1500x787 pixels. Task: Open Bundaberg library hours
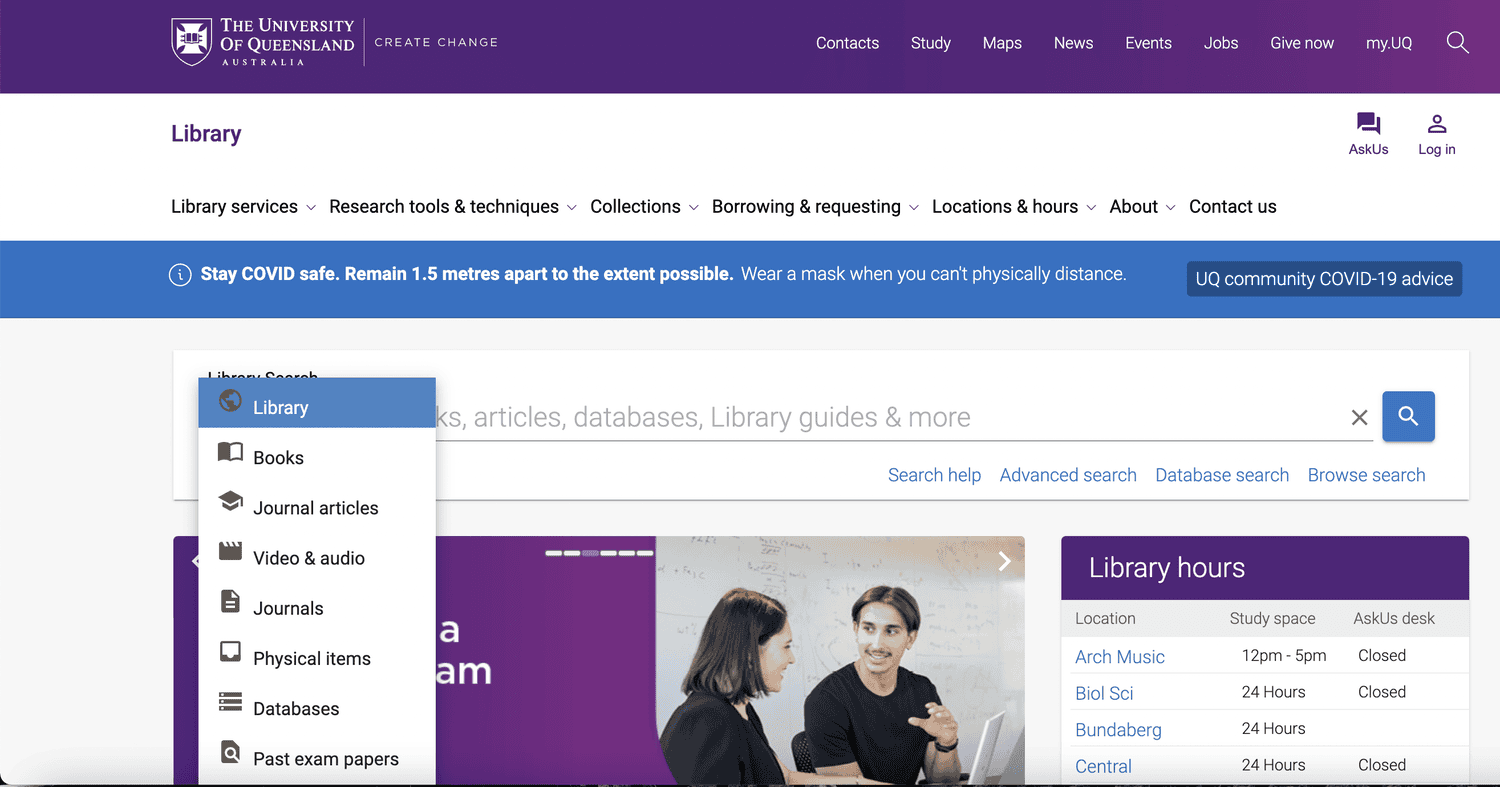(x=1118, y=730)
